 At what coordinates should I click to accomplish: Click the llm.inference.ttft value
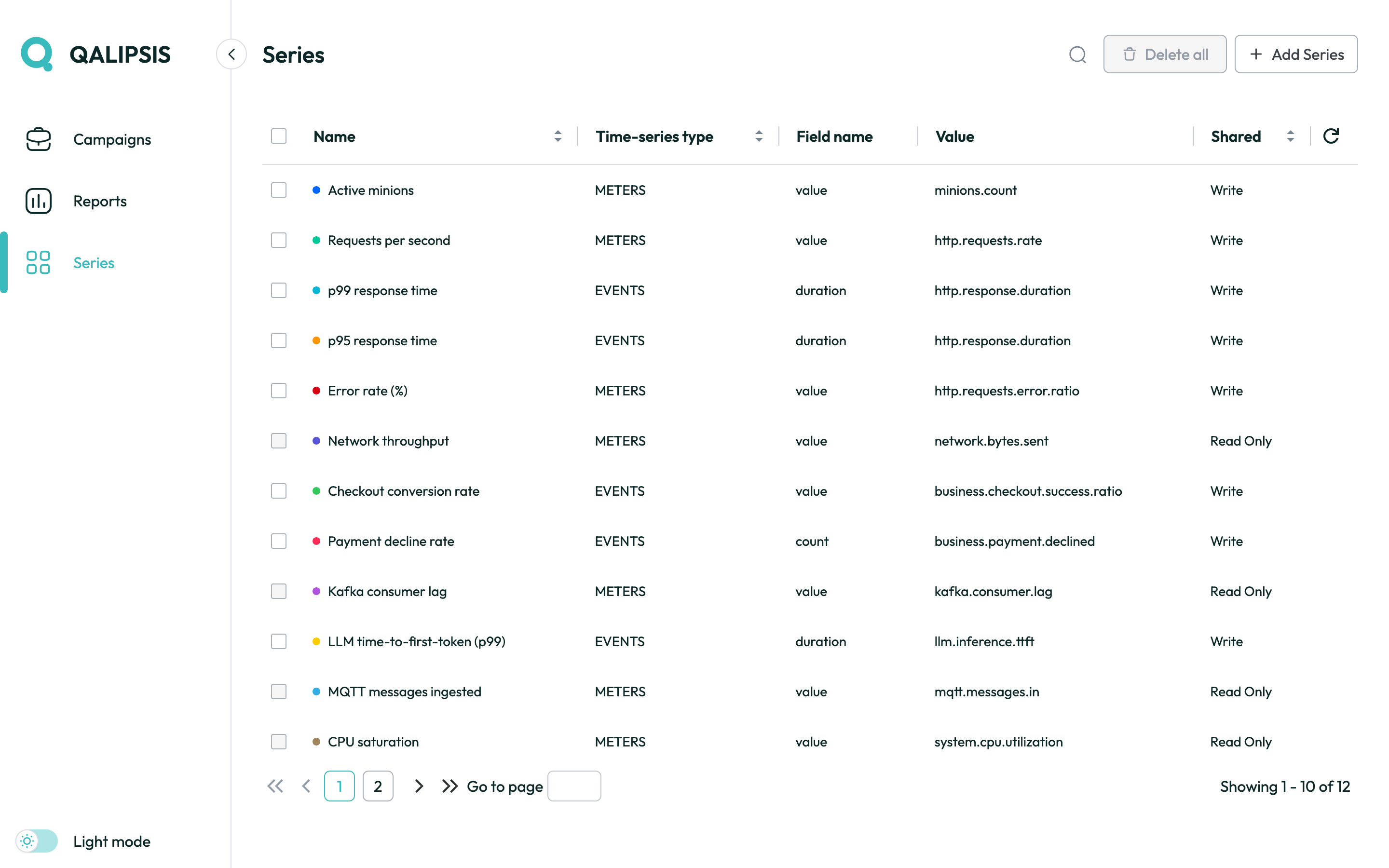[x=984, y=641]
